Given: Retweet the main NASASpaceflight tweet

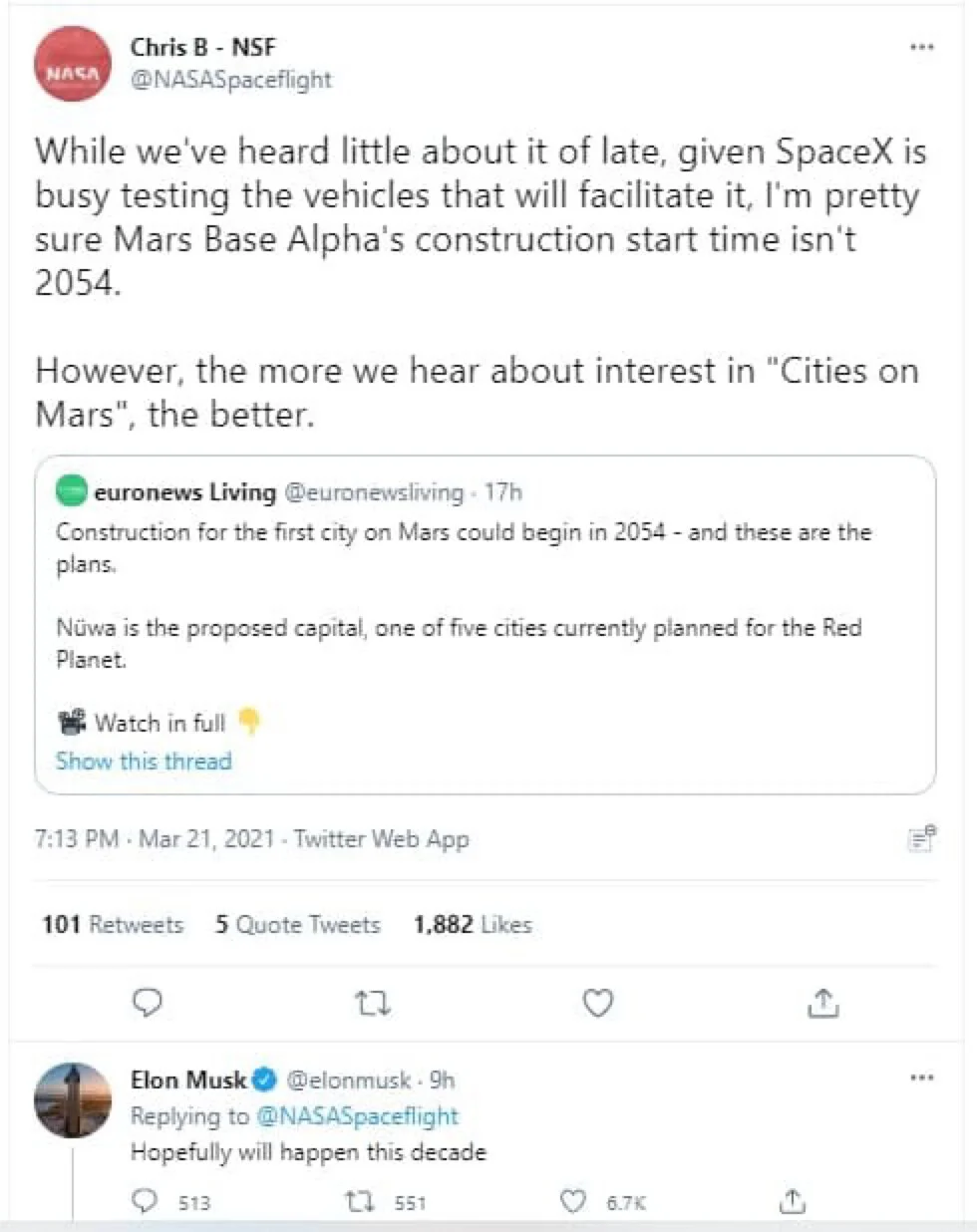Looking at the screenshot, I should [x=373, y=1003].
